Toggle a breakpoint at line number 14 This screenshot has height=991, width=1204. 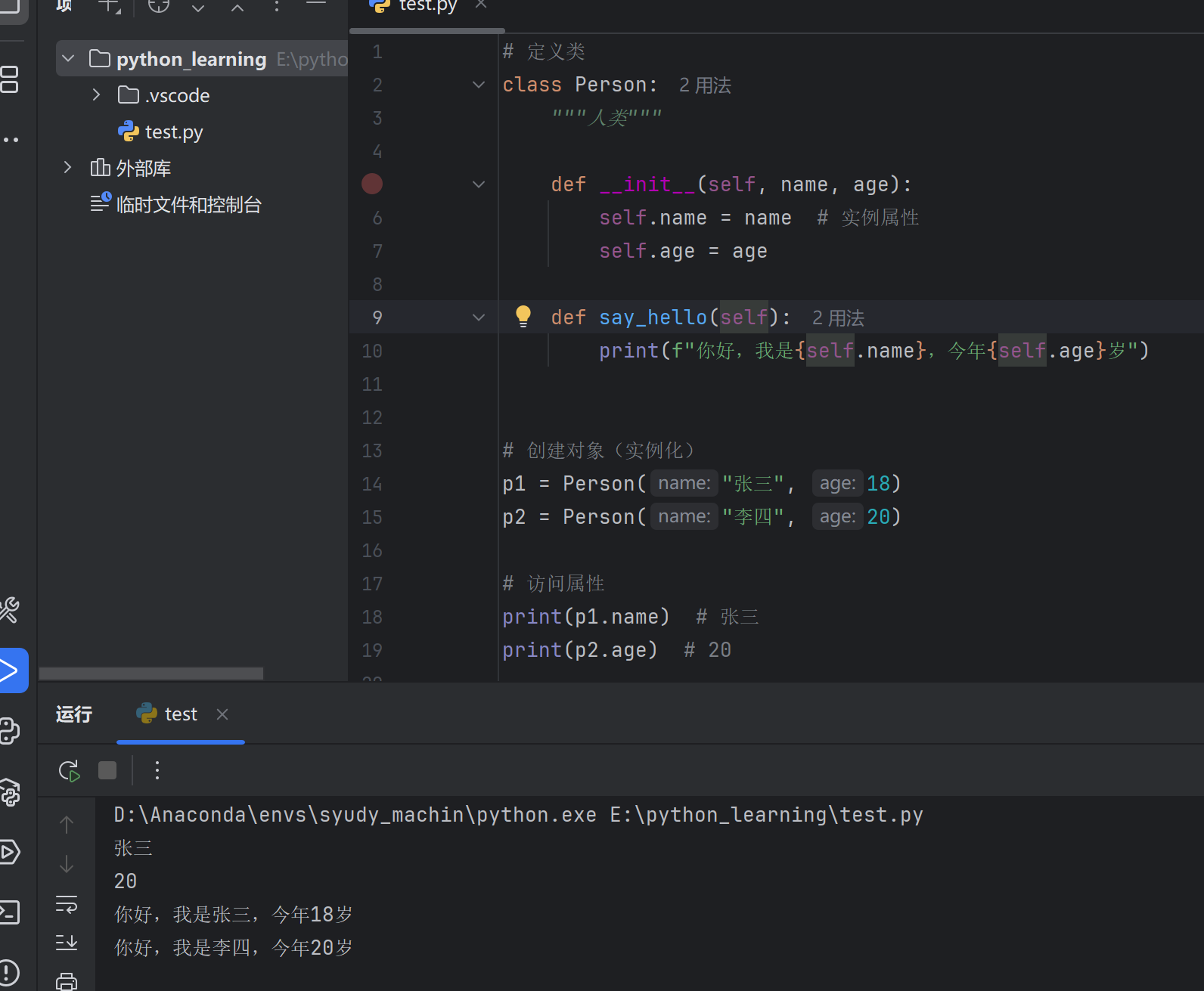372,484
